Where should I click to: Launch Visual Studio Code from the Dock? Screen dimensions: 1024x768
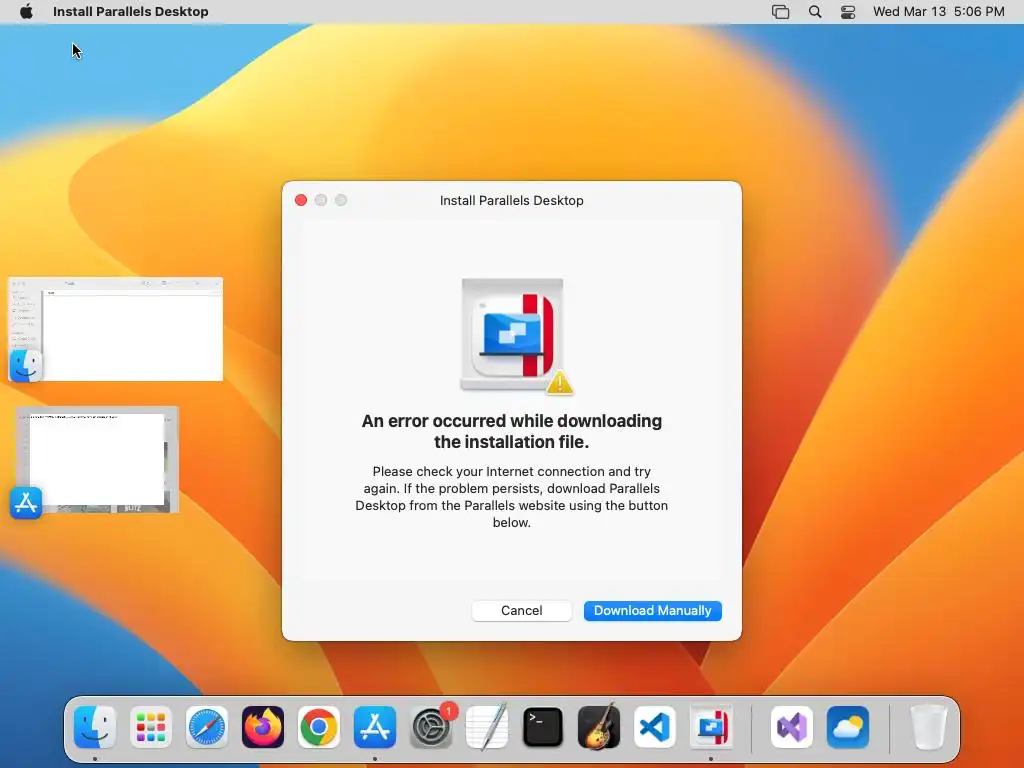pyautogui.click(x=655, y=727)
